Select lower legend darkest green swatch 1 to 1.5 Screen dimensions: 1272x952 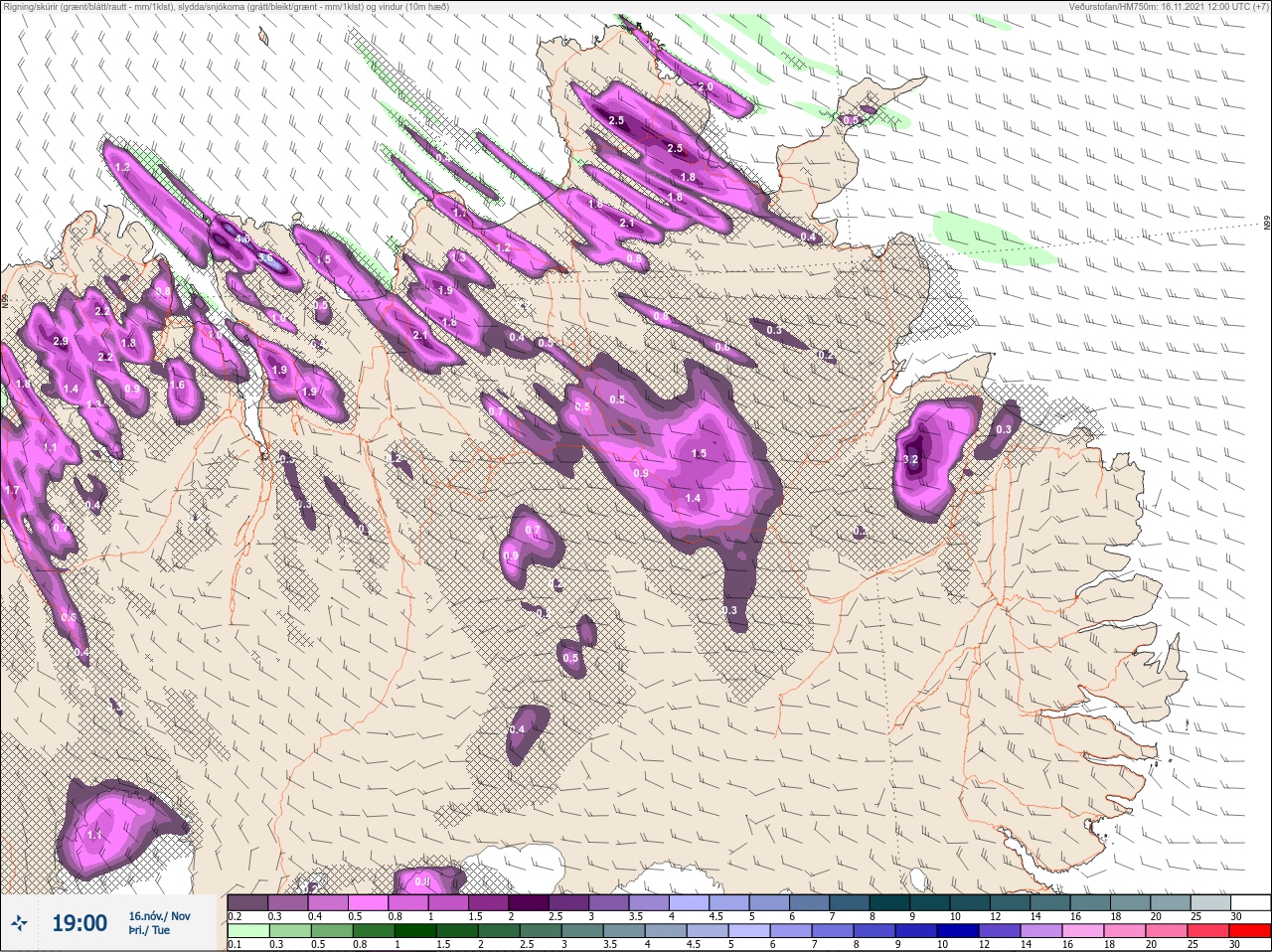point(414,931)
